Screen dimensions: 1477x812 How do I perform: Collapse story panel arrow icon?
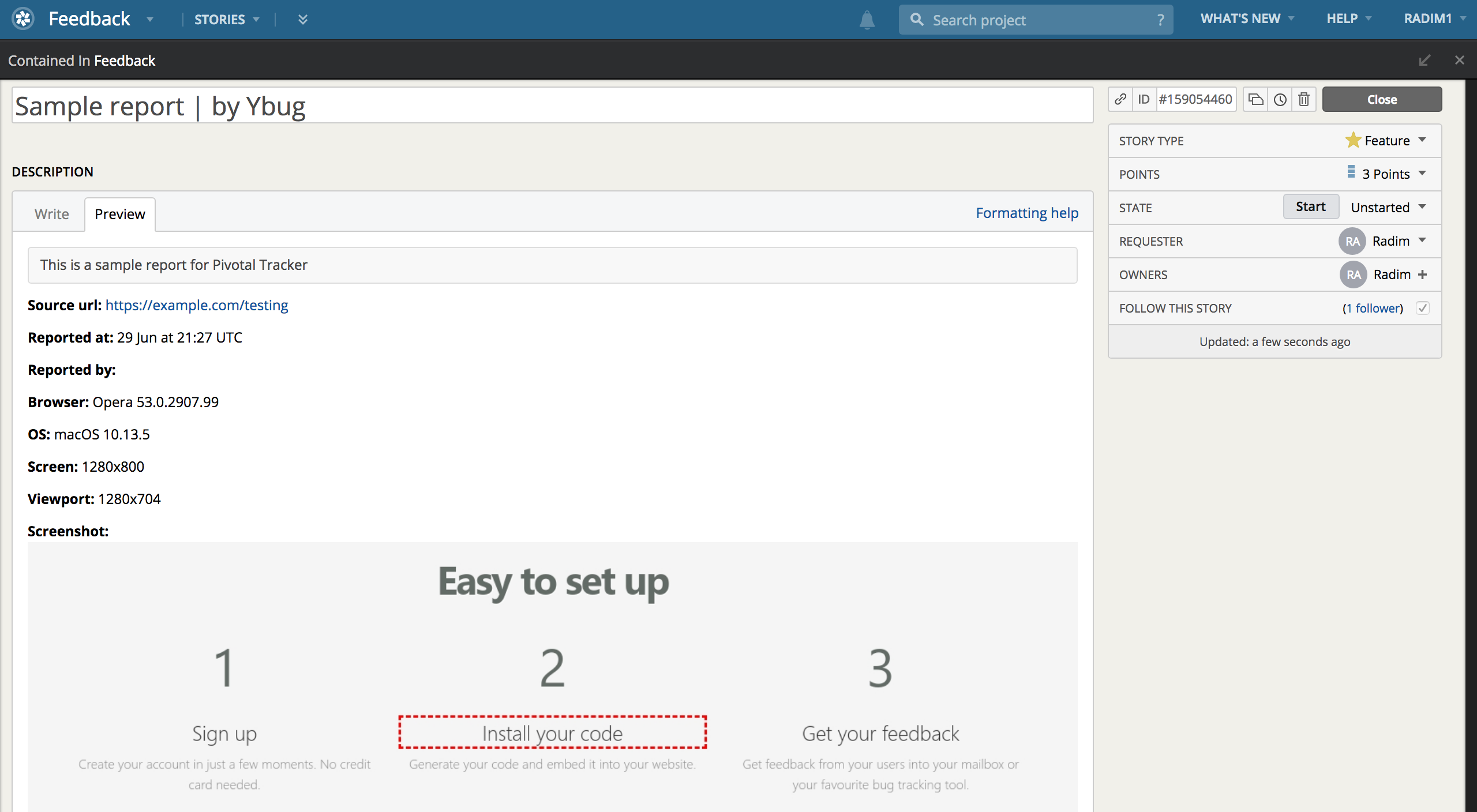[1424, 60]
